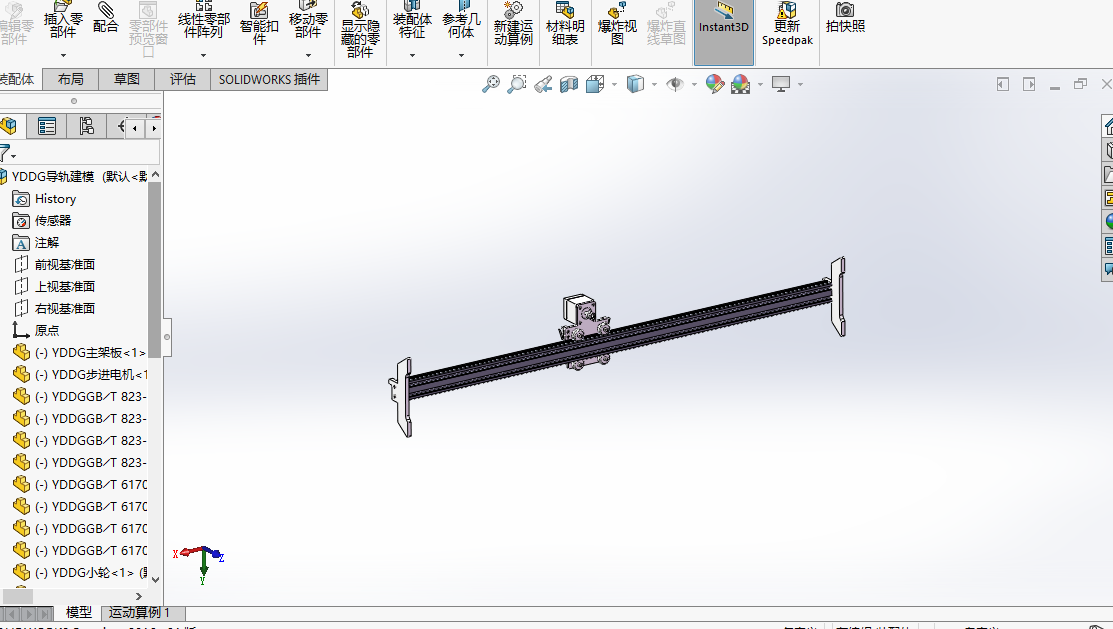1113x629 pixels.
Task: Click the tree filter funnel icon
Action: pos(7,153)
